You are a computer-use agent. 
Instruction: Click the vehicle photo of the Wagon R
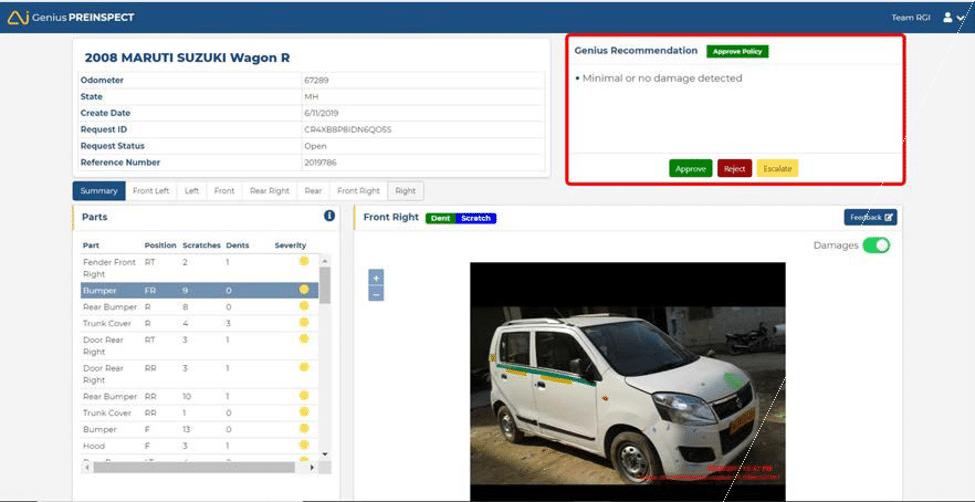627,381
